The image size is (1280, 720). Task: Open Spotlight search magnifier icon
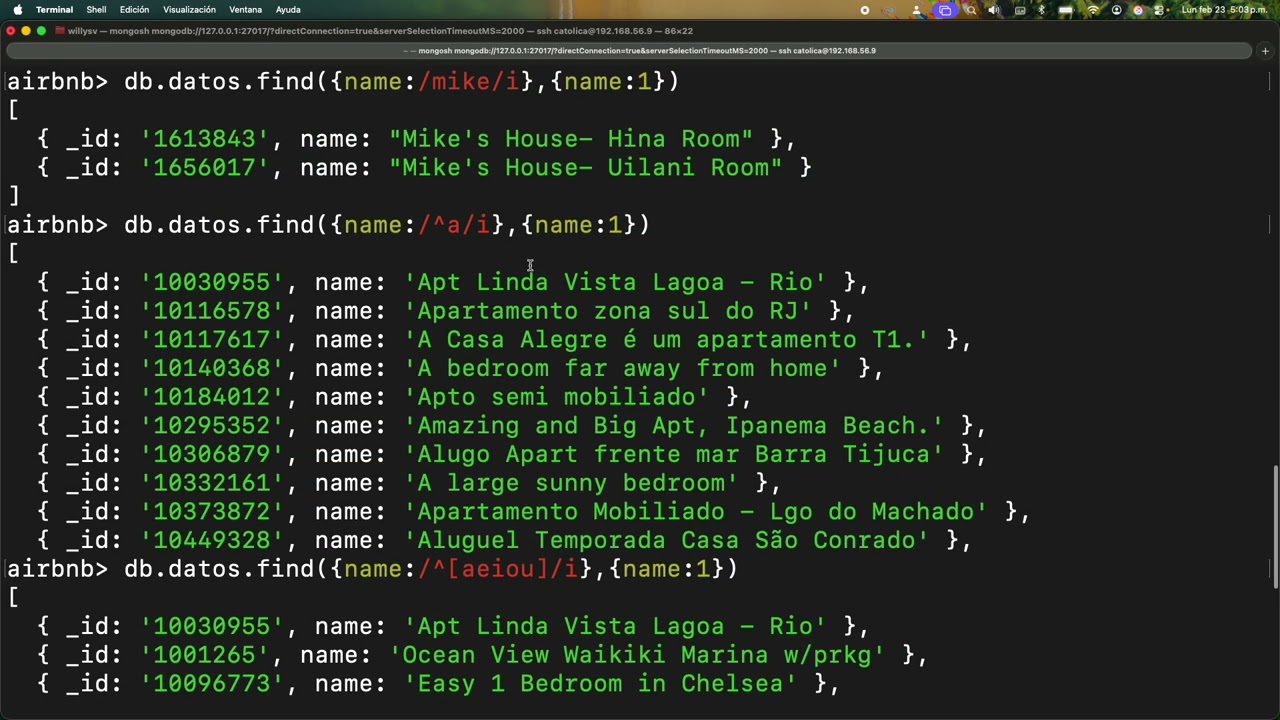tap(971, 10)
